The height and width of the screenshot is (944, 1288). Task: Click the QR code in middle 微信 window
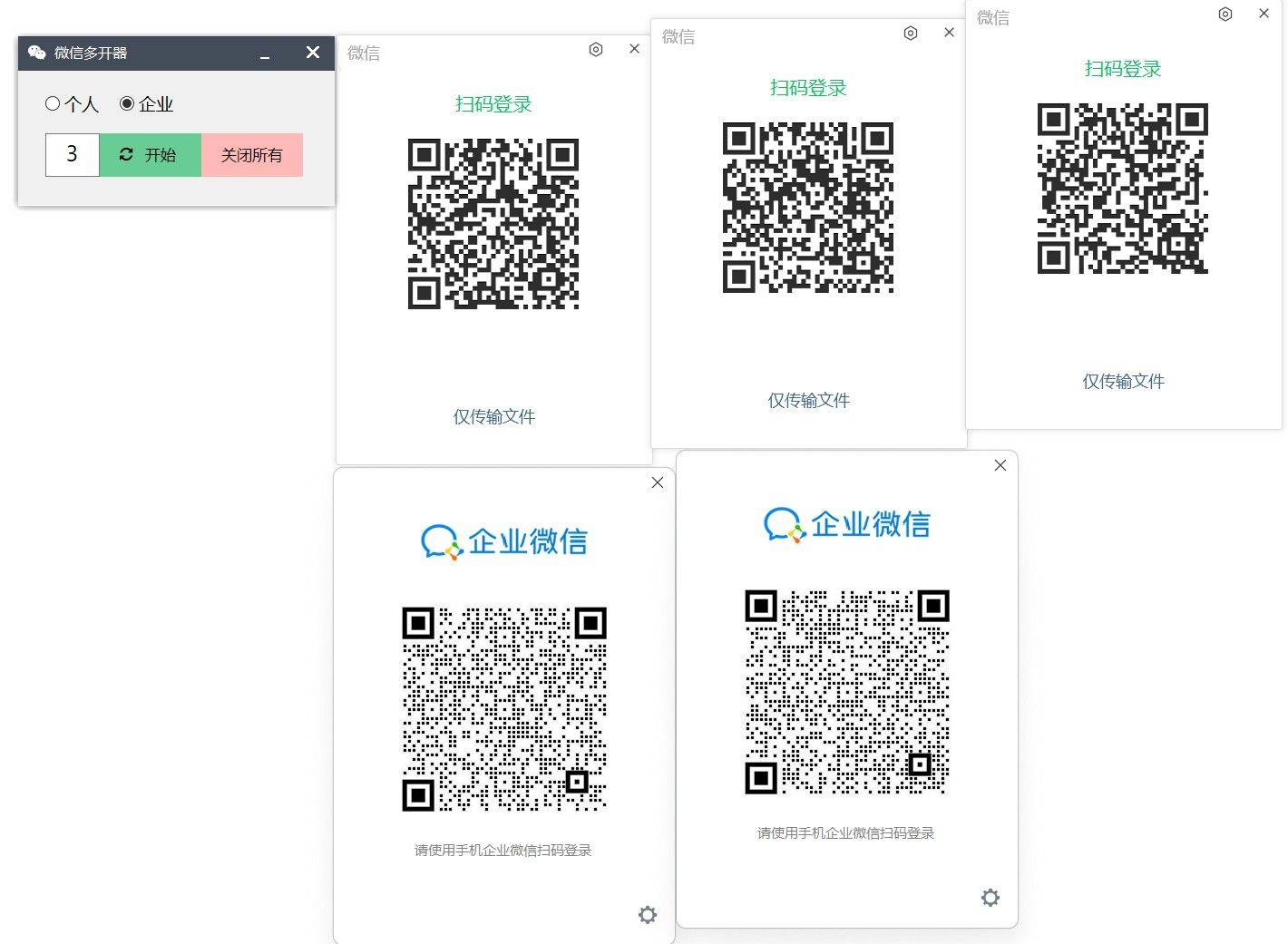click(808, 208)
